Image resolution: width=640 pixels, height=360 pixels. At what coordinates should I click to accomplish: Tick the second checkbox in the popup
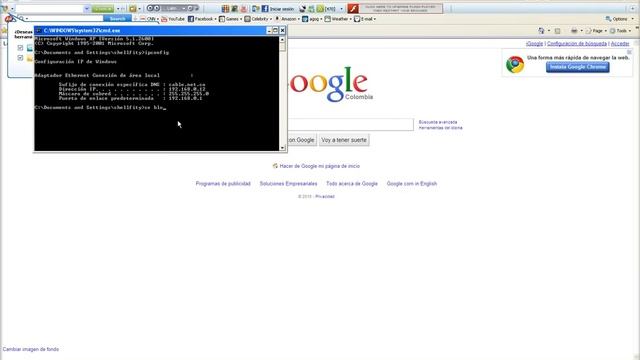click(20, 58)
